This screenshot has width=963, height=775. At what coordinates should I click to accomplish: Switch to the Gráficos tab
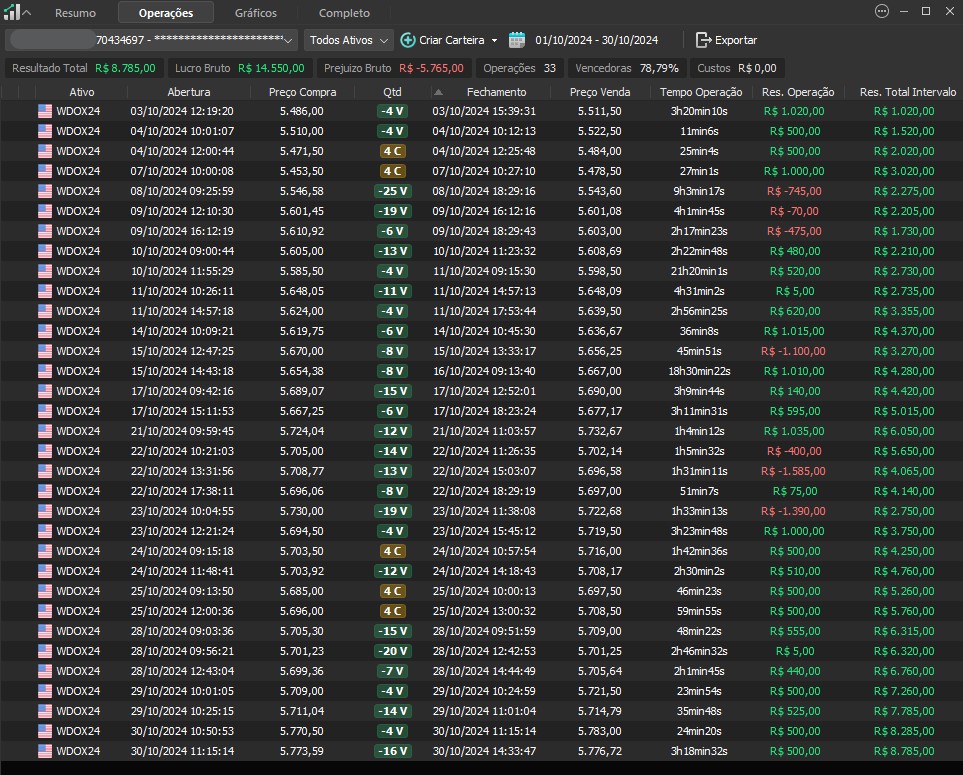(x=256, y=13)
